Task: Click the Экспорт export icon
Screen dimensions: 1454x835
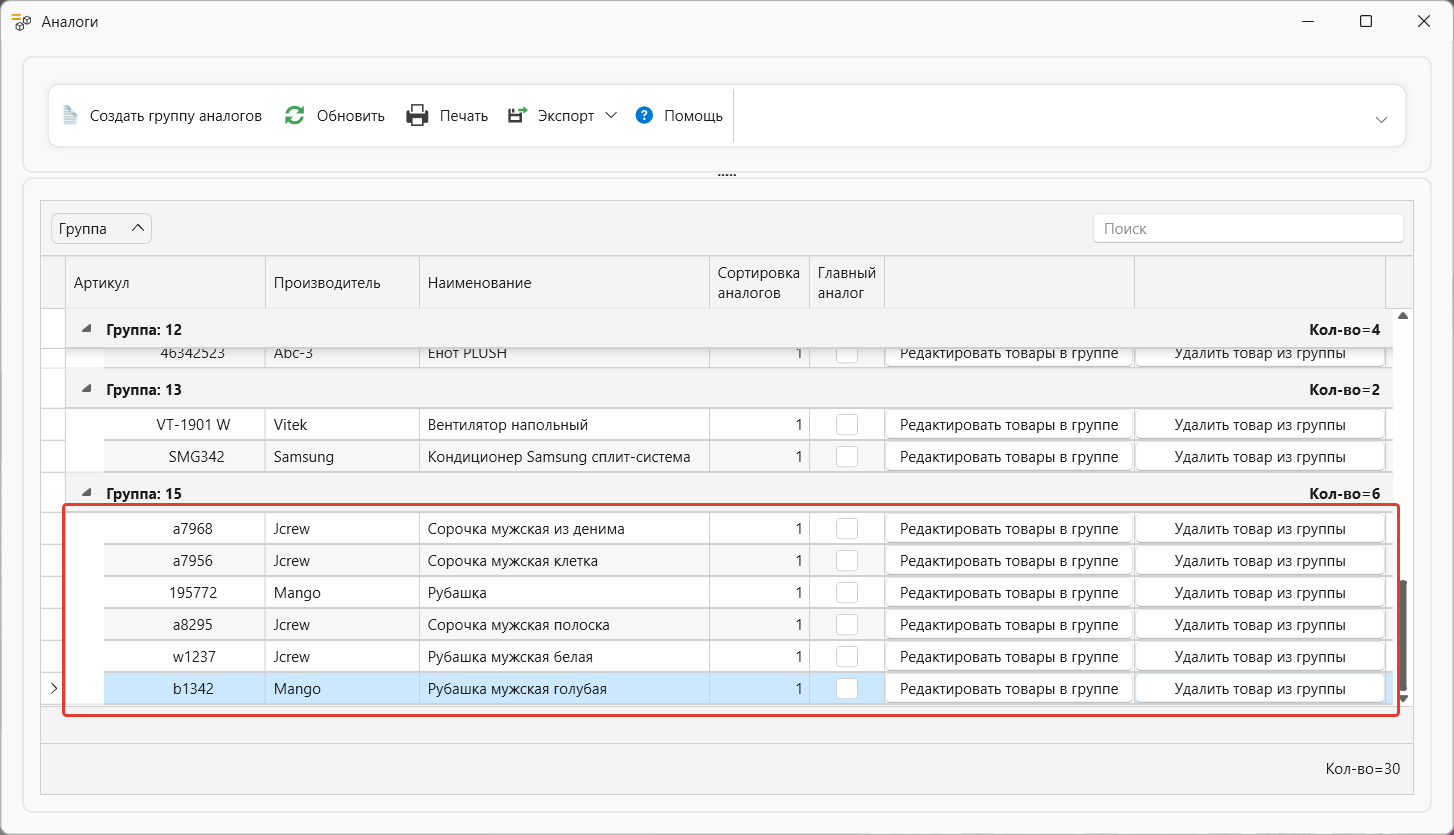Action: coord(516,115)
